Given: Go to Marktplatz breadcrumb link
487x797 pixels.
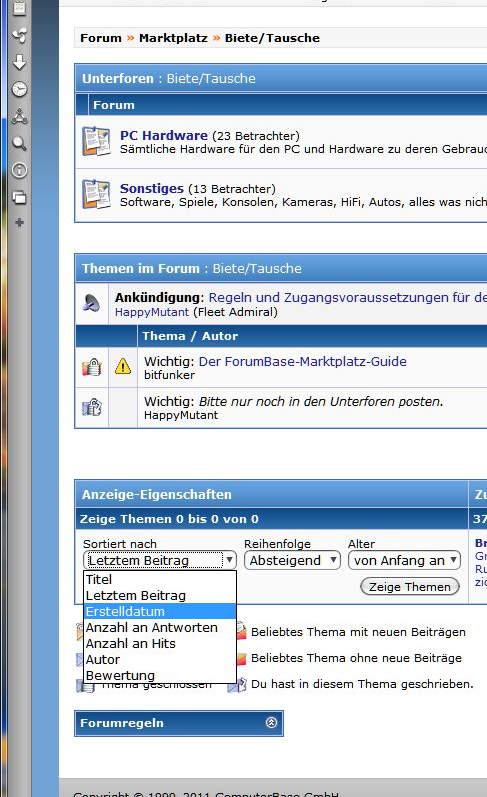Looking at the screenshot, I should pyautogui.click(x=173, y=38).
